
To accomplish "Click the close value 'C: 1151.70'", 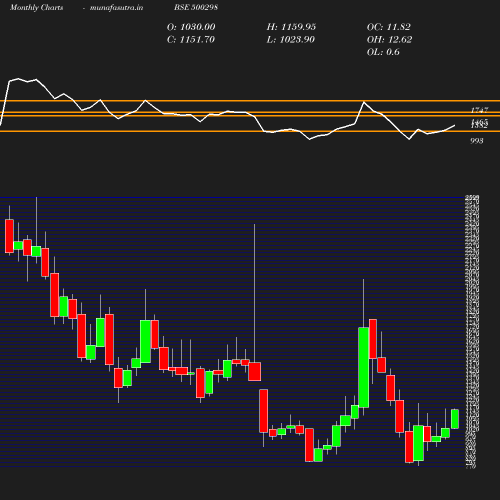I will 191,39.
